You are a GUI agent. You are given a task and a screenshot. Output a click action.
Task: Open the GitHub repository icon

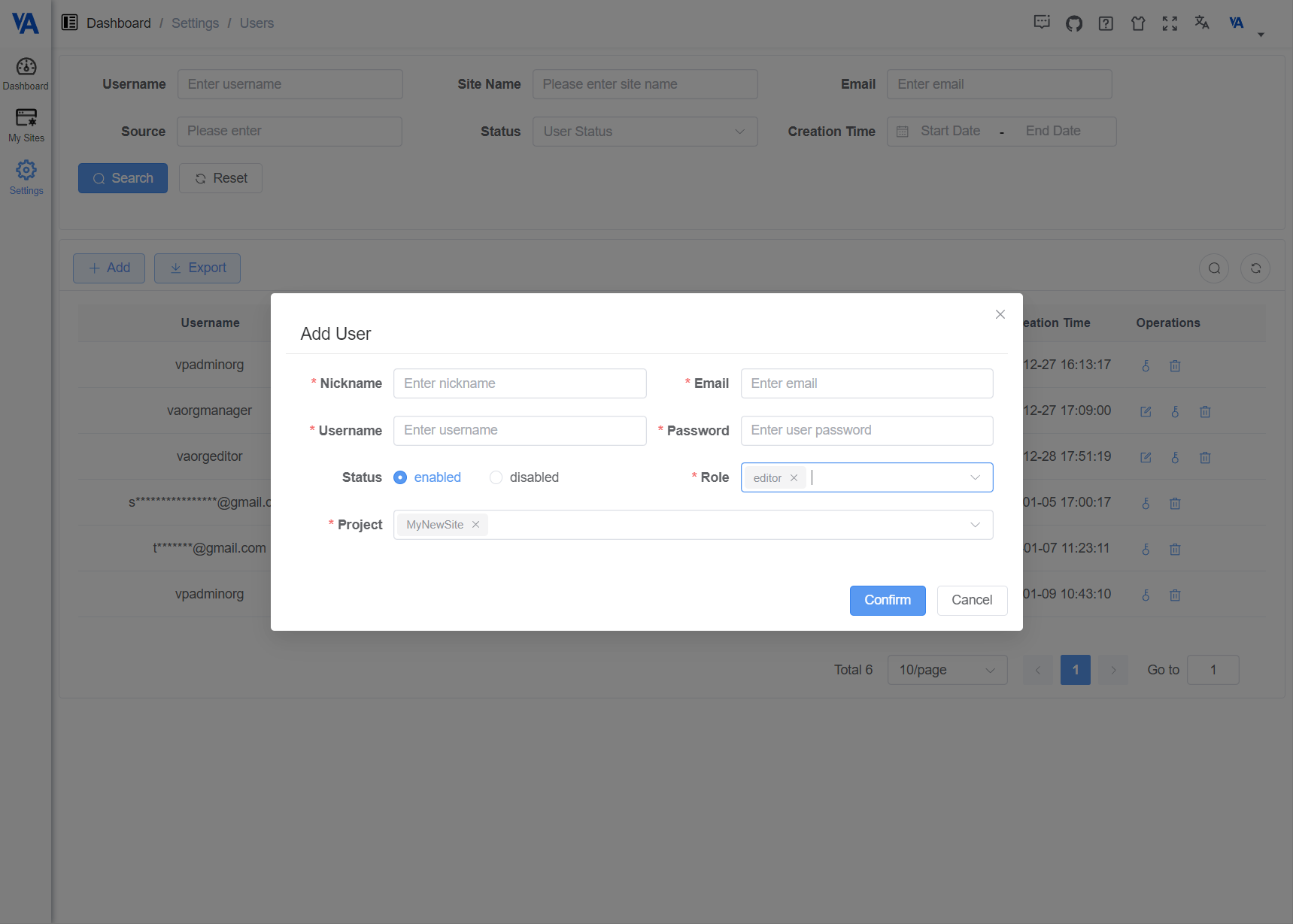point(1073,23)
